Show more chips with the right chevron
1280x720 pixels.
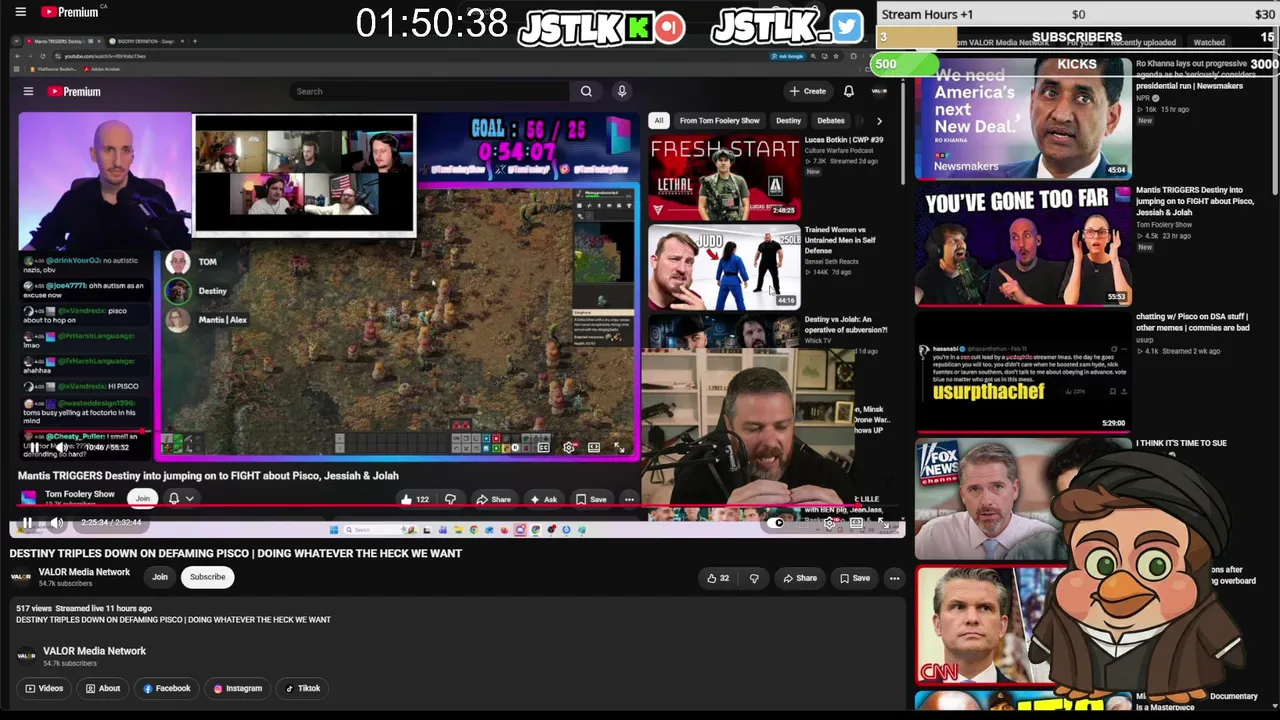[879, 121]
